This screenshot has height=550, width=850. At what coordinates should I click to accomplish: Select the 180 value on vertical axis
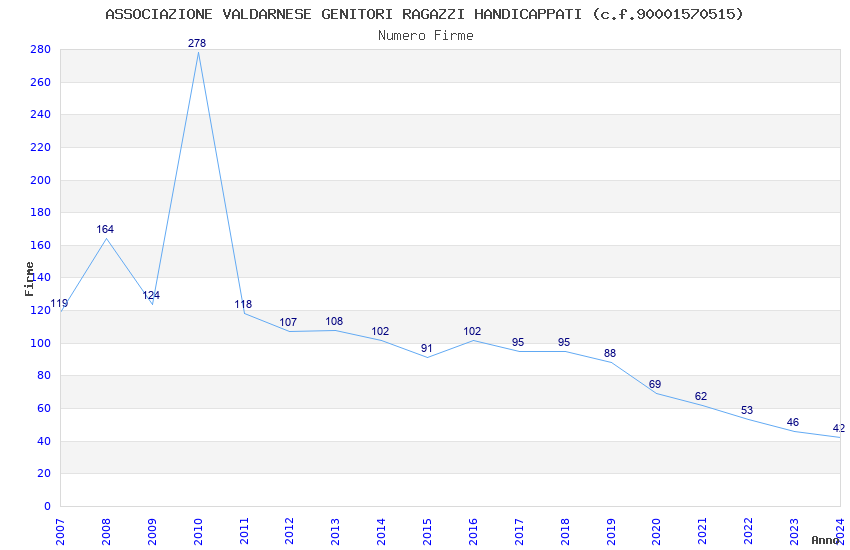coord(41,212)
